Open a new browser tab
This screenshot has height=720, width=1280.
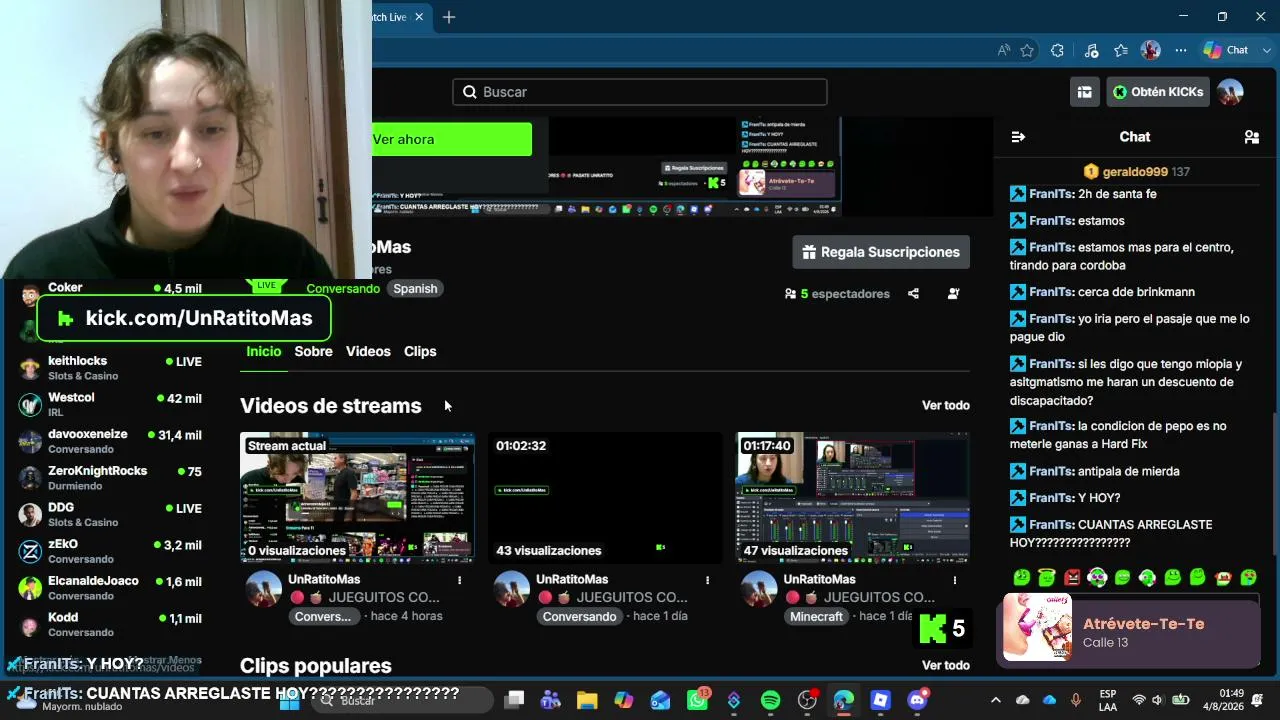pos(449,17)
